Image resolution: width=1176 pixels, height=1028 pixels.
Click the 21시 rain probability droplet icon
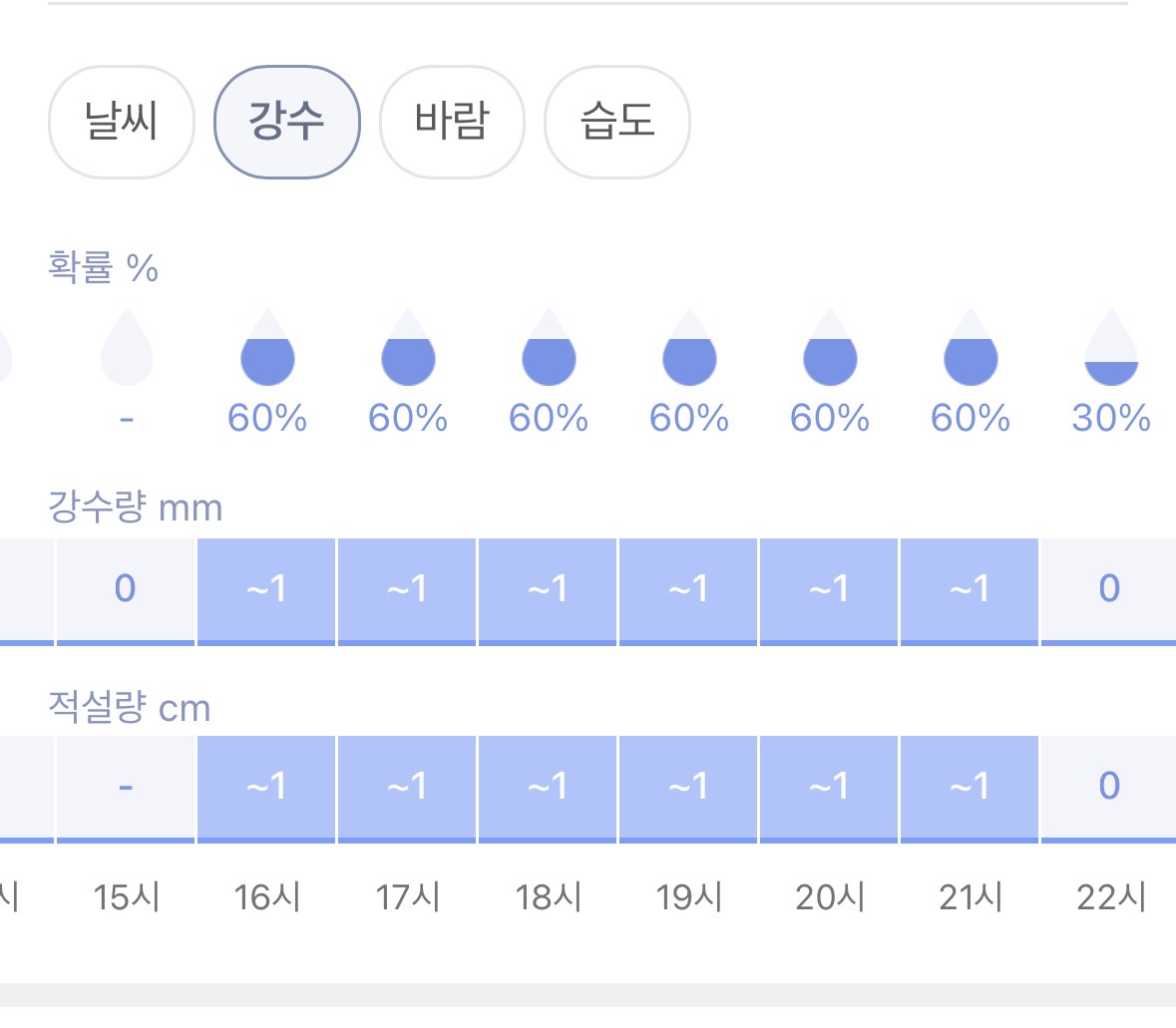pos(971,349)
